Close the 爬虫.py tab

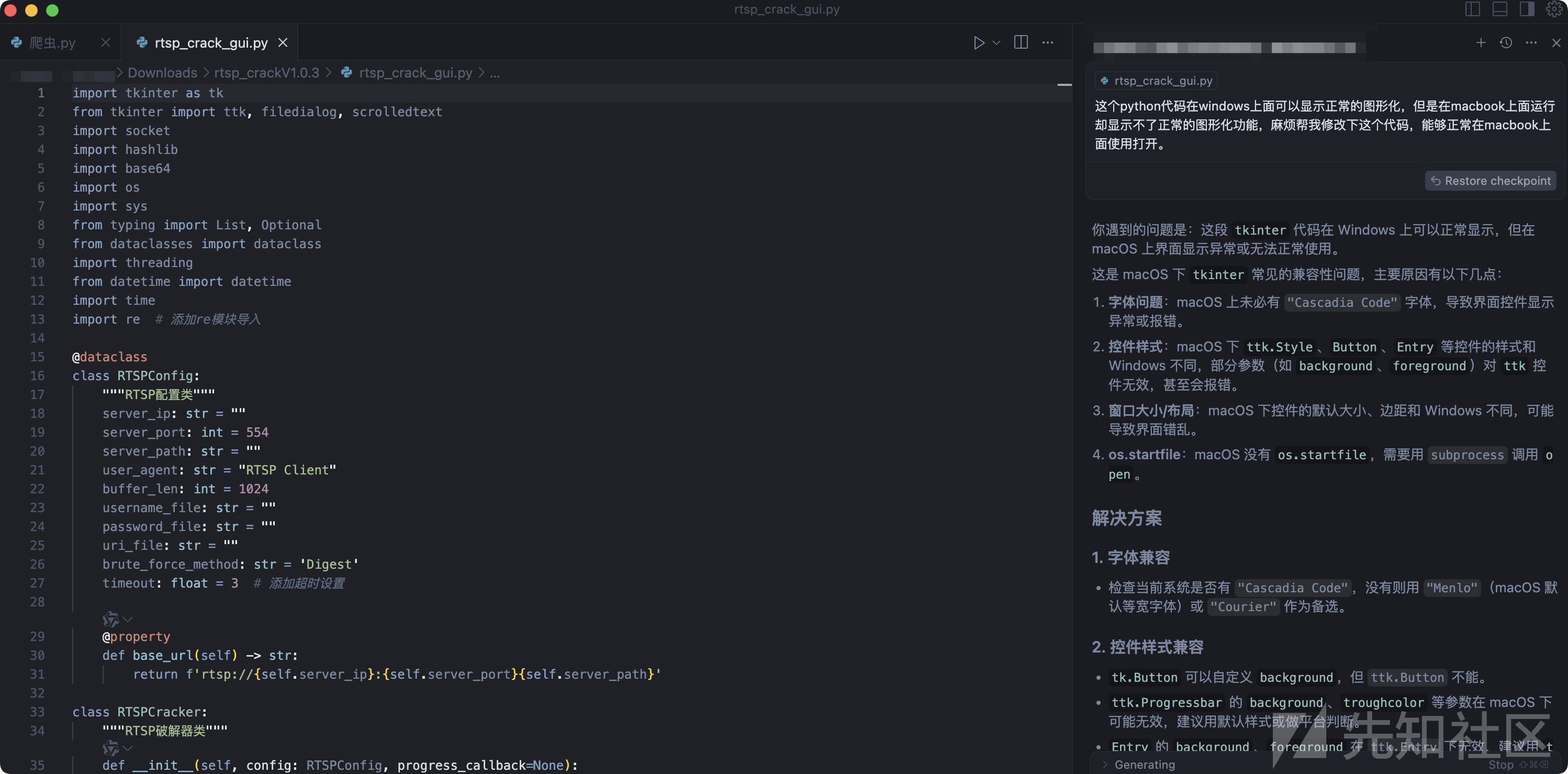105,42
